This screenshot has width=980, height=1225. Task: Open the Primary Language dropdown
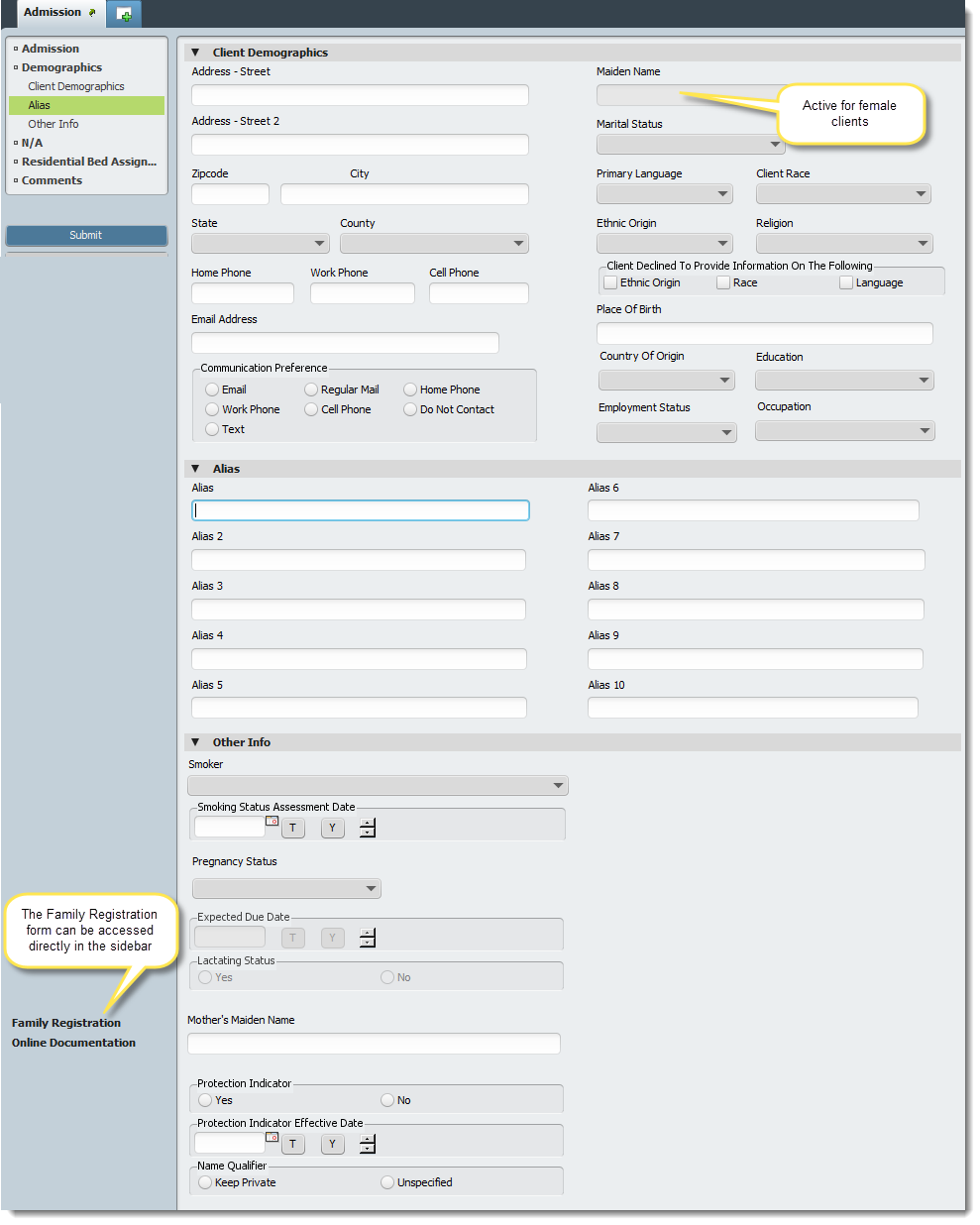tap(665, 194)
